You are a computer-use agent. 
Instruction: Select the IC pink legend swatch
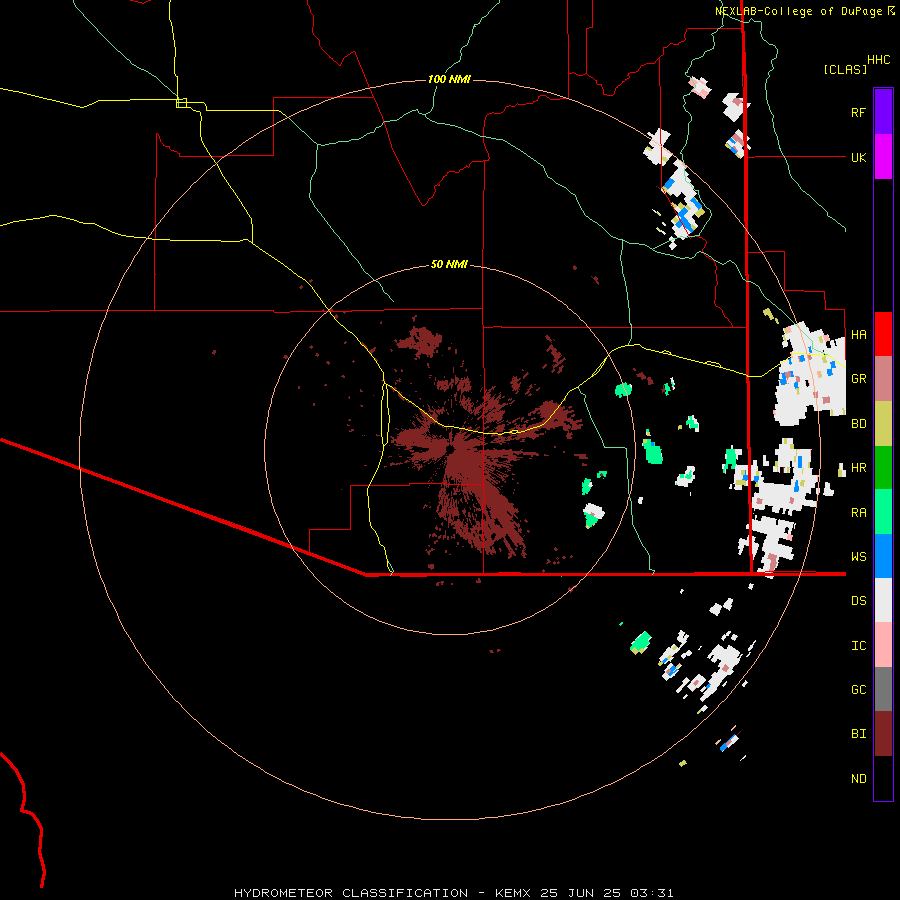click(x=883, y=645)
